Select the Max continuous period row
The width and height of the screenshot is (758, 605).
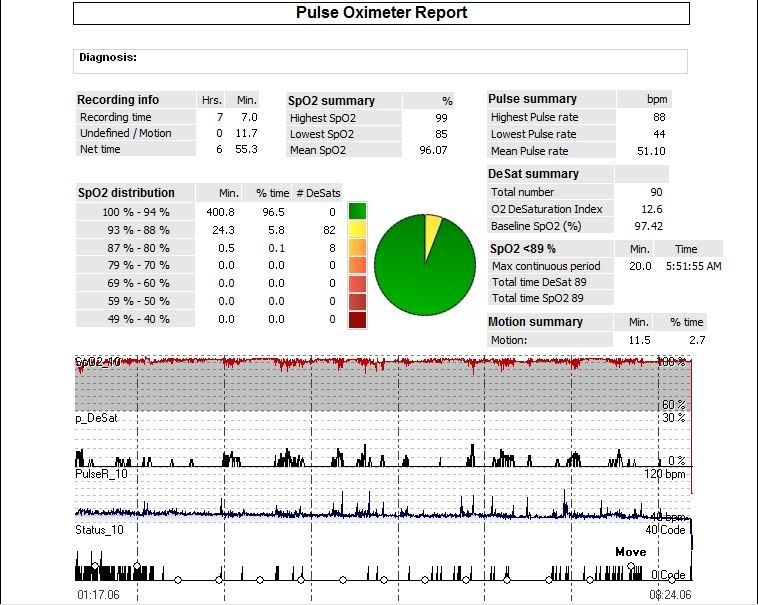[x=546, y=266]
